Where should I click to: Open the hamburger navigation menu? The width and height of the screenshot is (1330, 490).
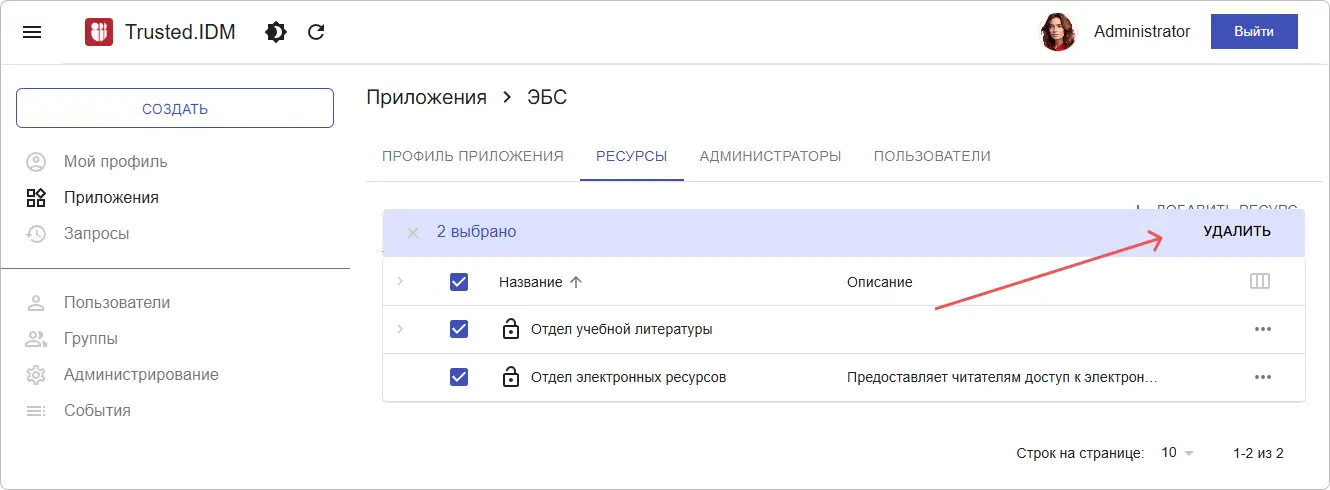[x=32, y=32]
